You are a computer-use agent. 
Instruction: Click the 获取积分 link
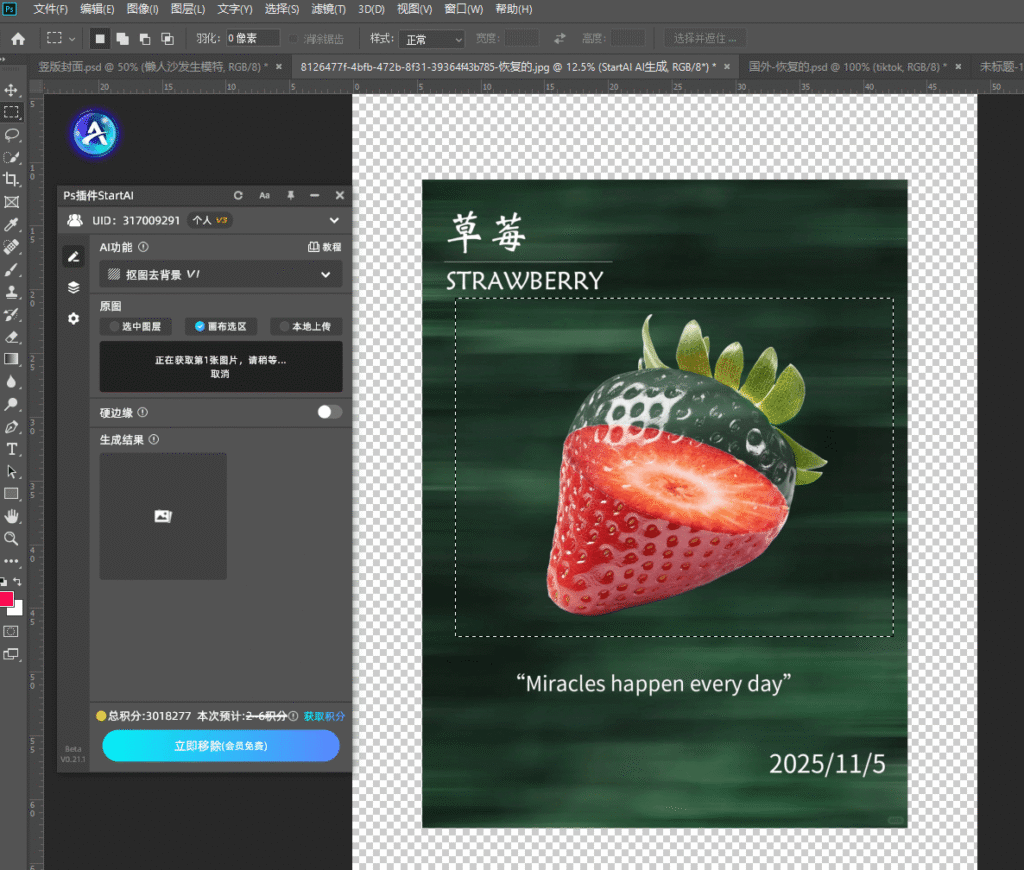[x=324, y=716]
